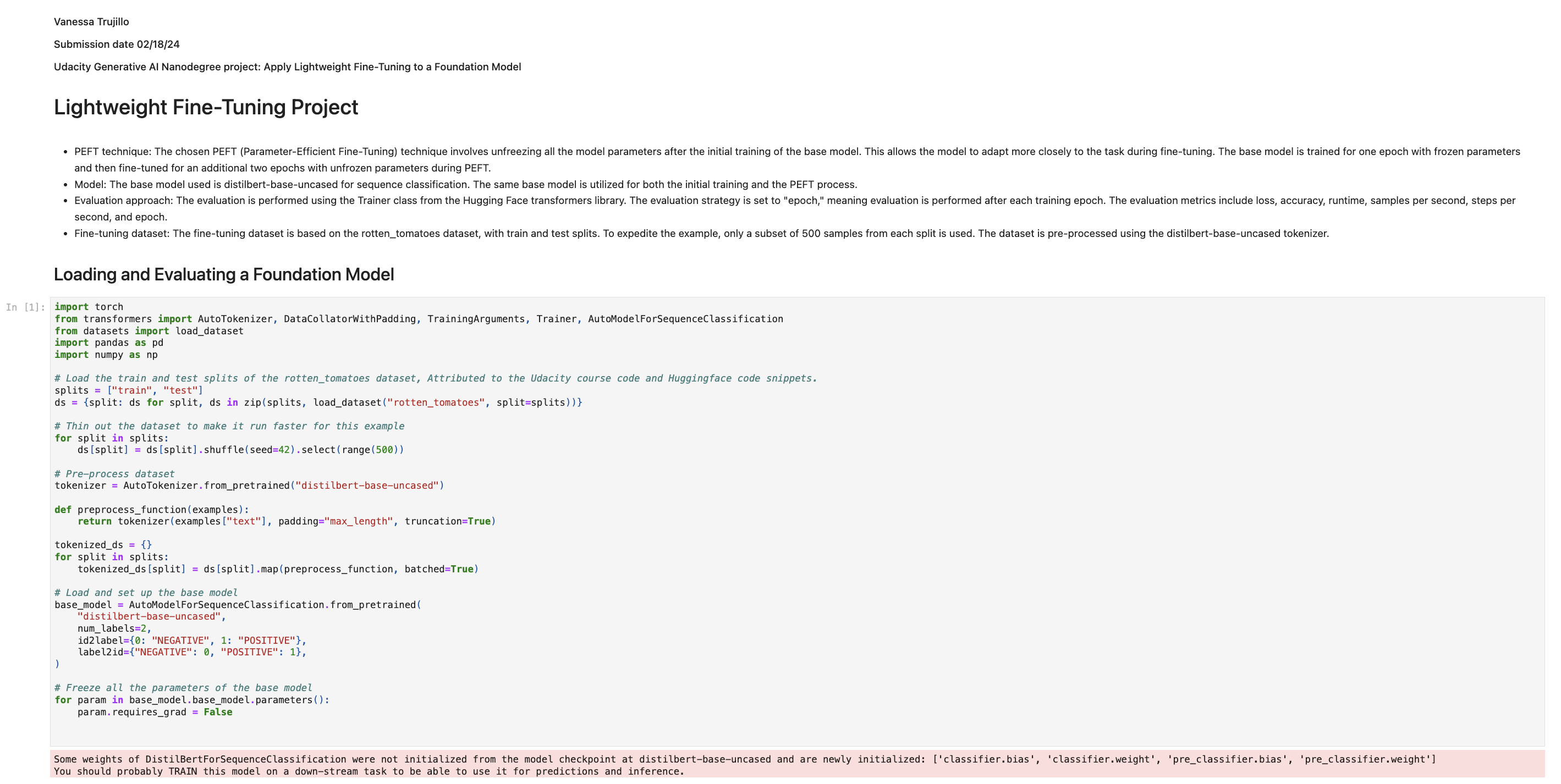Click the splits = ["train", "test"] line

129,390
